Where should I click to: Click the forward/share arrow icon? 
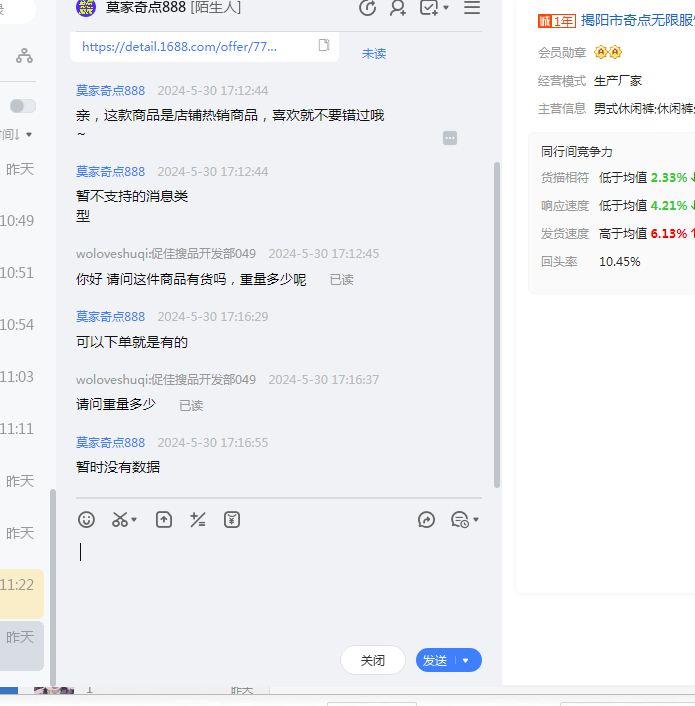pyautogui.click(x=426, y=520)
